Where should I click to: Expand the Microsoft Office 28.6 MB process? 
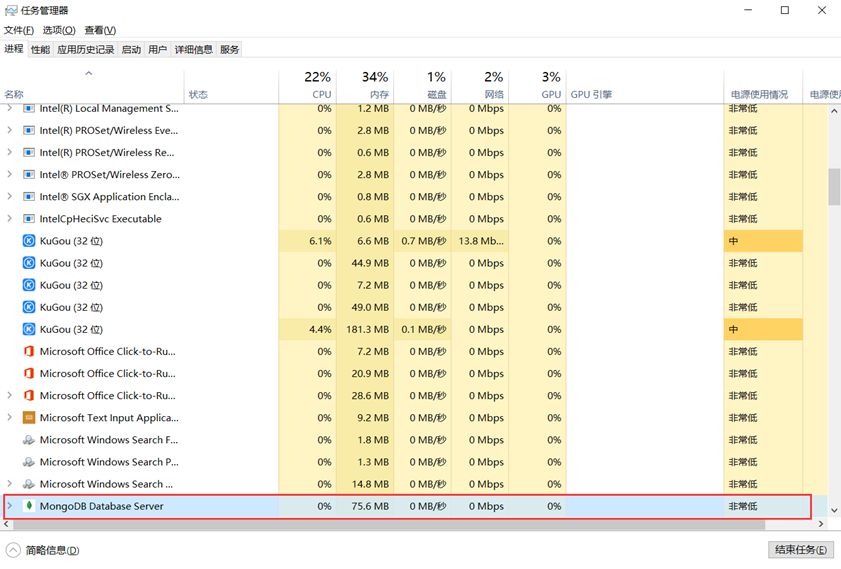point(9,395)
